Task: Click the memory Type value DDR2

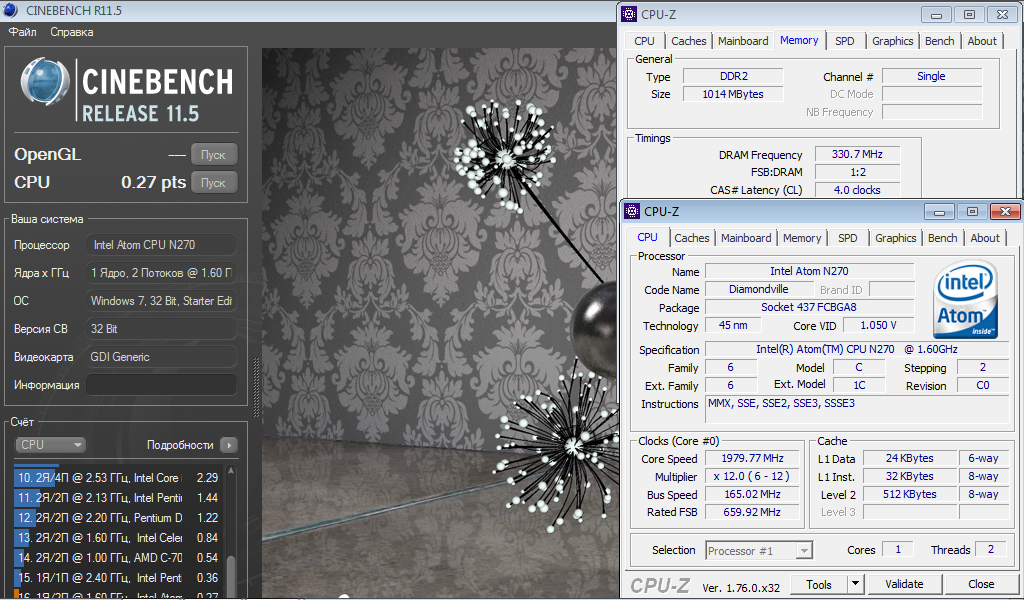Action: 733,76
